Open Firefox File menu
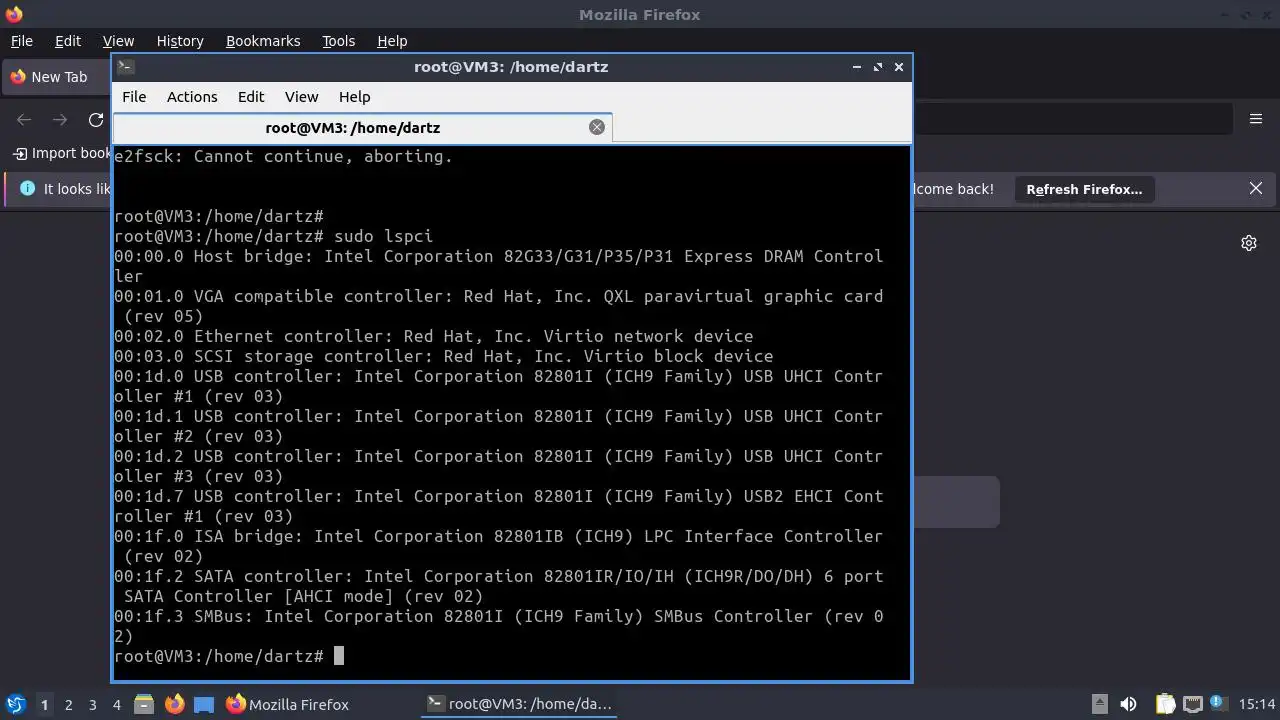Viewport: 1280px width, 720px height. click(21, 41)
